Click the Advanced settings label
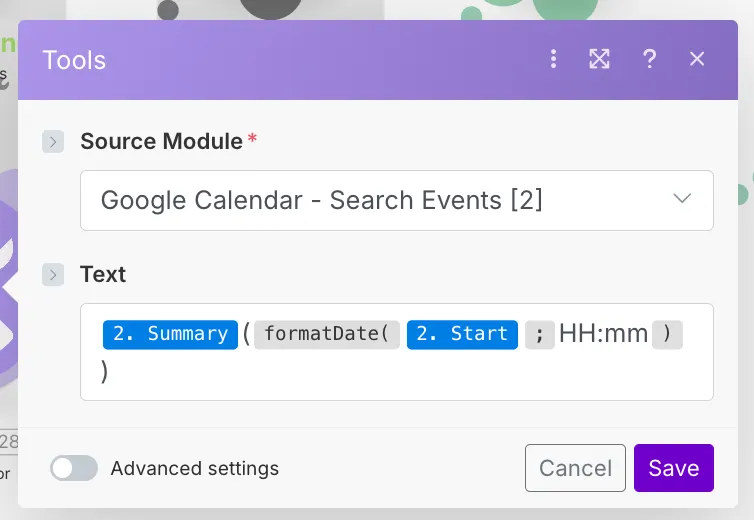Image resolution: width=754 pixels, height=520 pixels. (195, 468)
